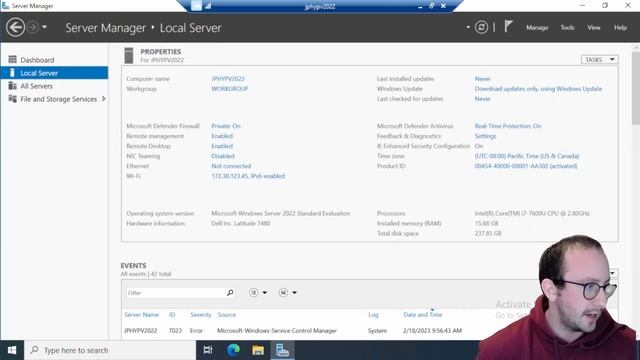Click the main vertical scrollbar thumb
The width and height of the screenshot is (640, 360).
636,88
